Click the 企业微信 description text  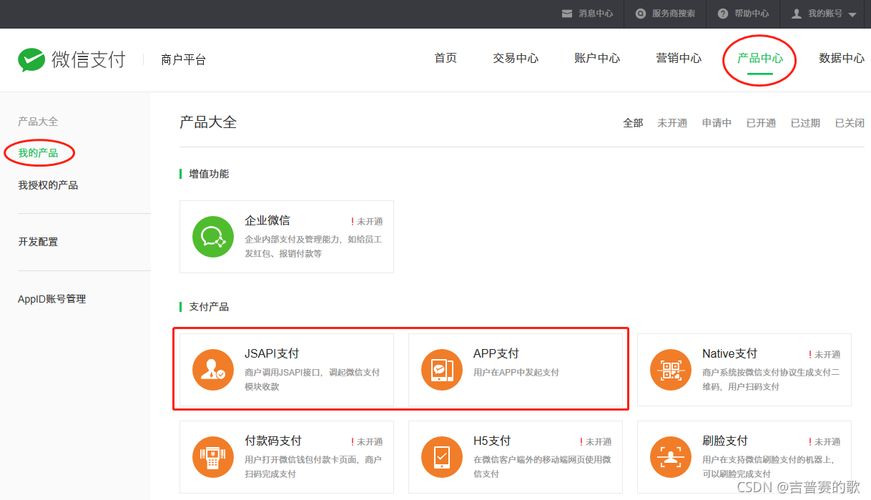coord(313,246)
